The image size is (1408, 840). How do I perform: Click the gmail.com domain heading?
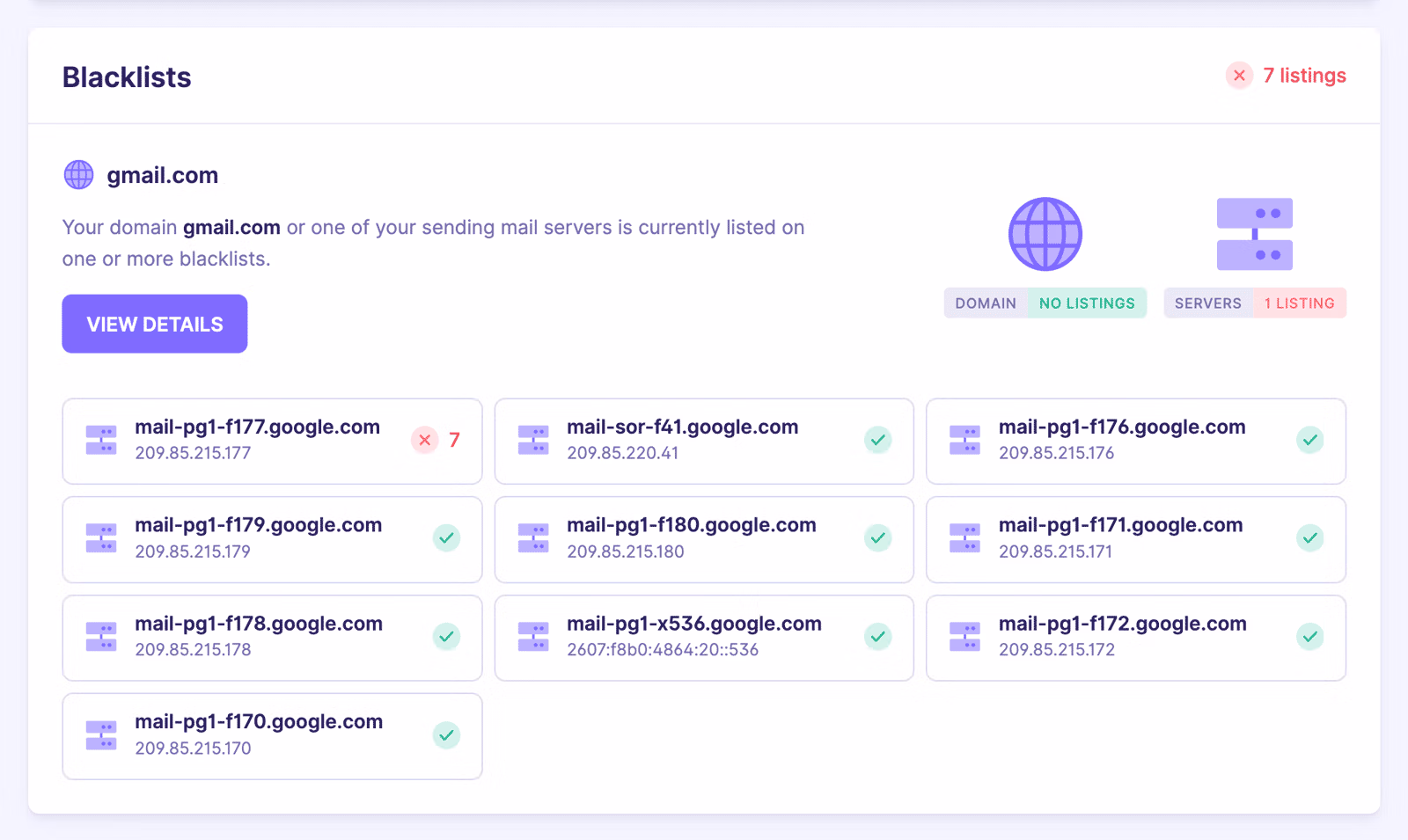click(x=163, y=175)
